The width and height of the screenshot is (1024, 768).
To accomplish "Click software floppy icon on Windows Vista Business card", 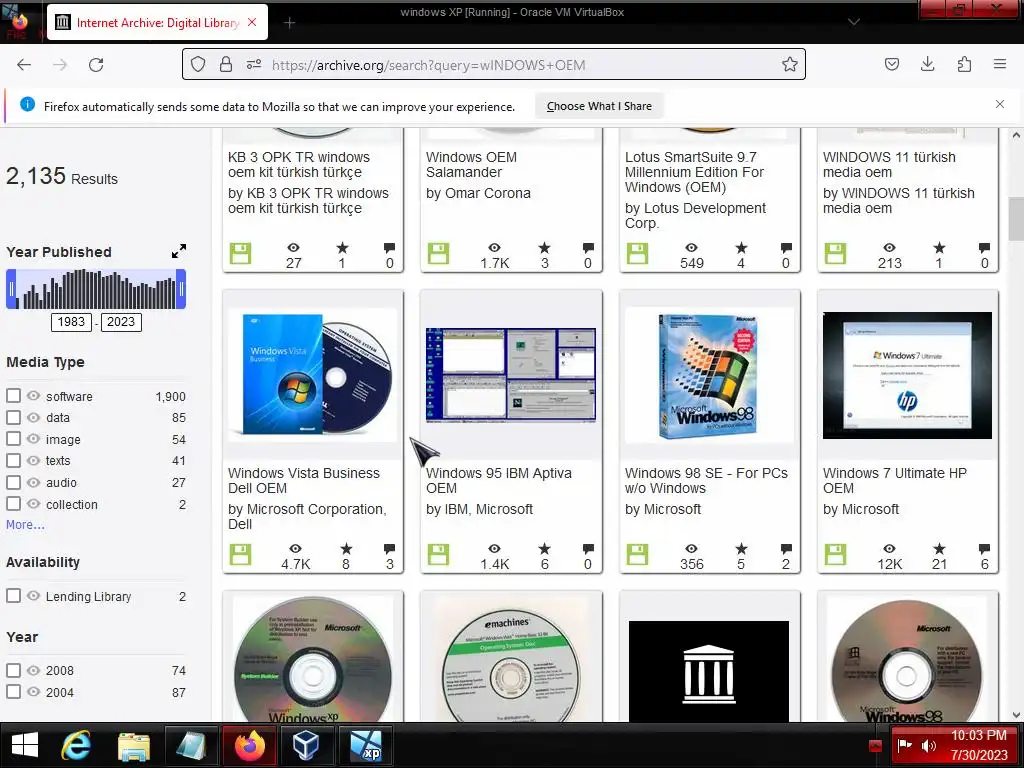I will [x=240, y=554].
